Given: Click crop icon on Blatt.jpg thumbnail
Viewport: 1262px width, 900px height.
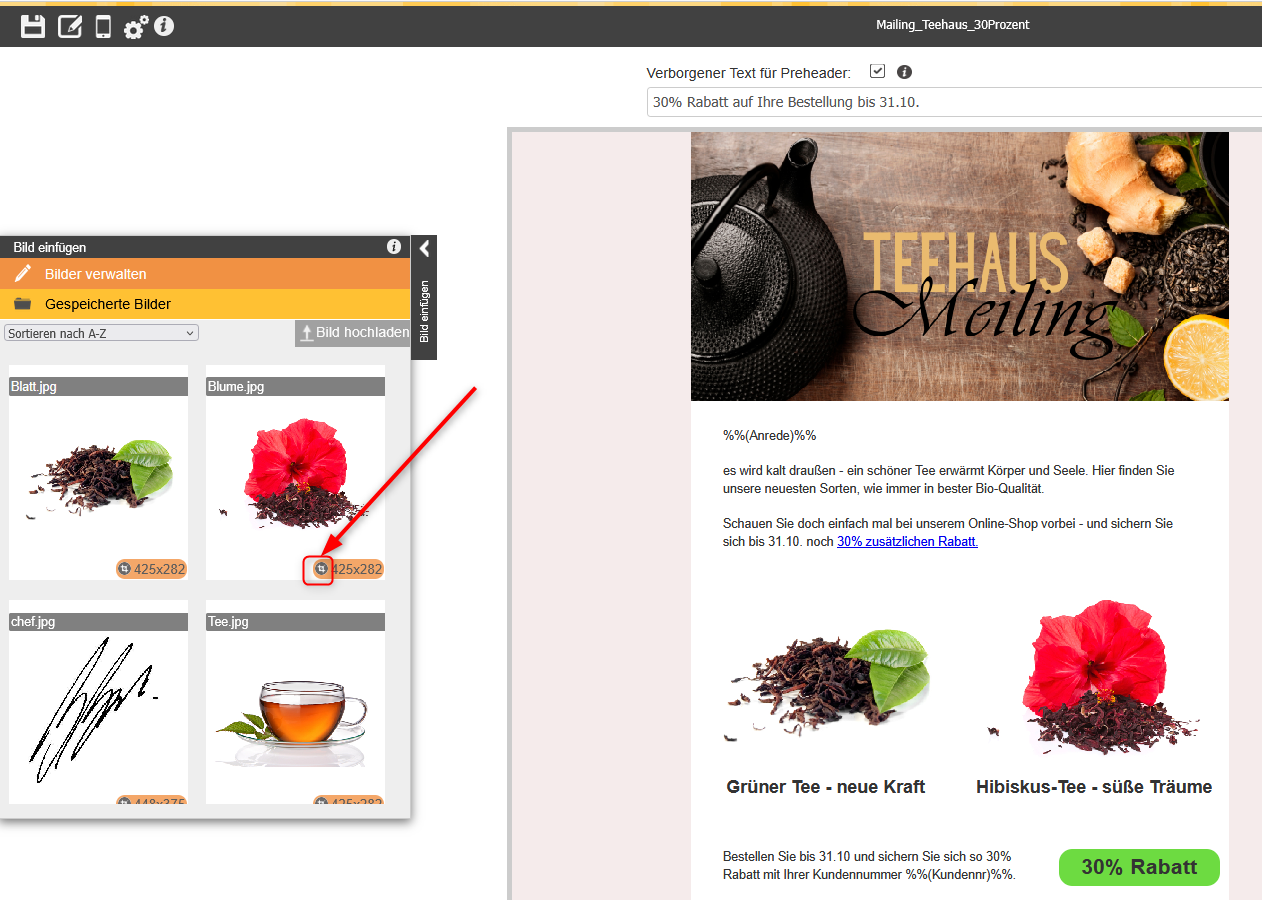Looking at the screenshot, I should click(124, 569).
